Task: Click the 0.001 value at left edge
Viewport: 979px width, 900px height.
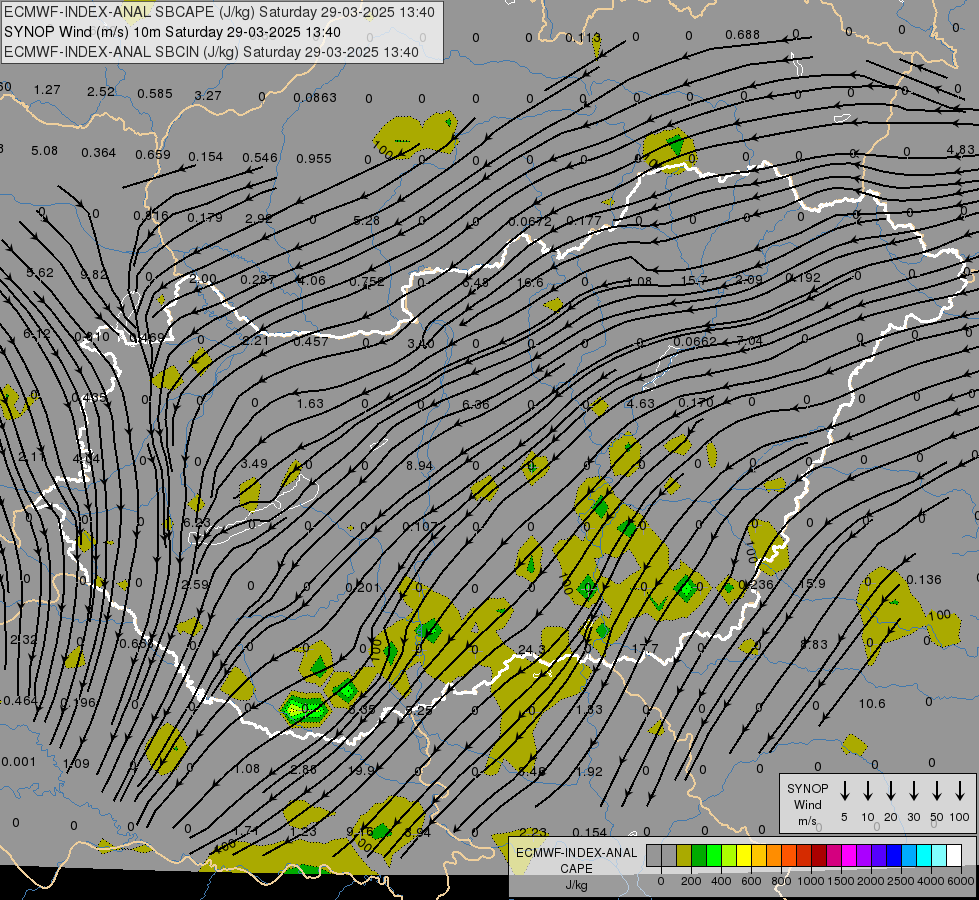Action: coord(19,761)
